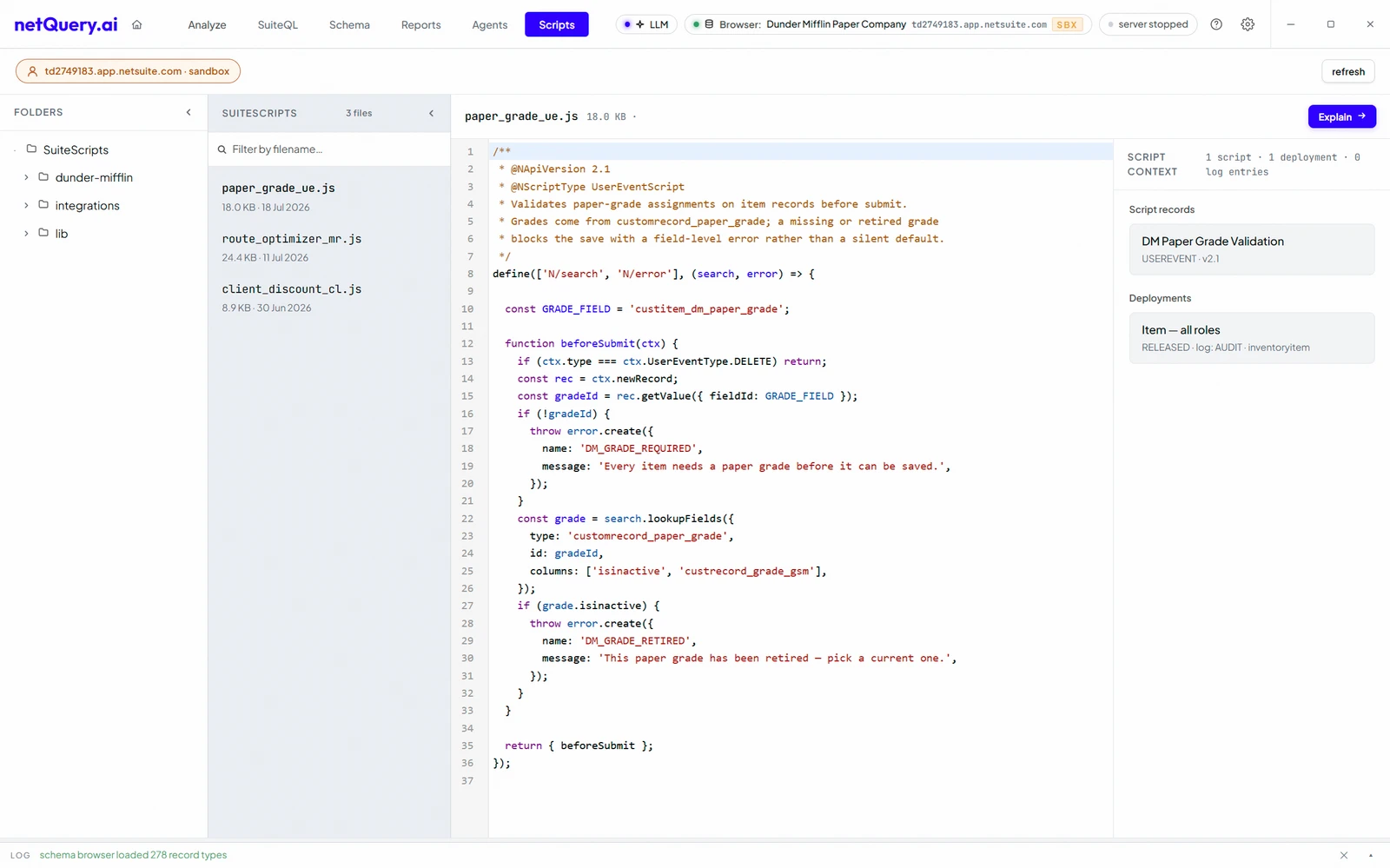Screen dimensions: 1390x868
Task: Switch to the Agents tab
Action: click(x=490, y=24)
